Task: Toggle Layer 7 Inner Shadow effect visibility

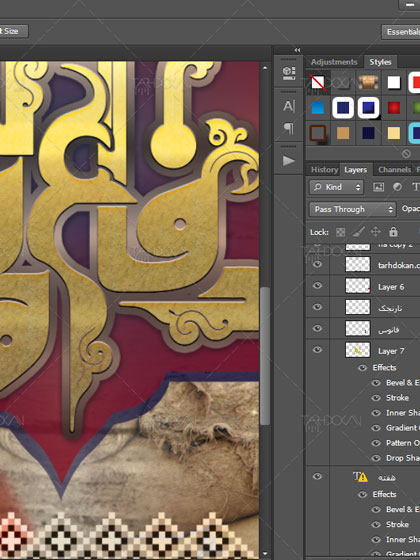Action: [x=376, y=413]
